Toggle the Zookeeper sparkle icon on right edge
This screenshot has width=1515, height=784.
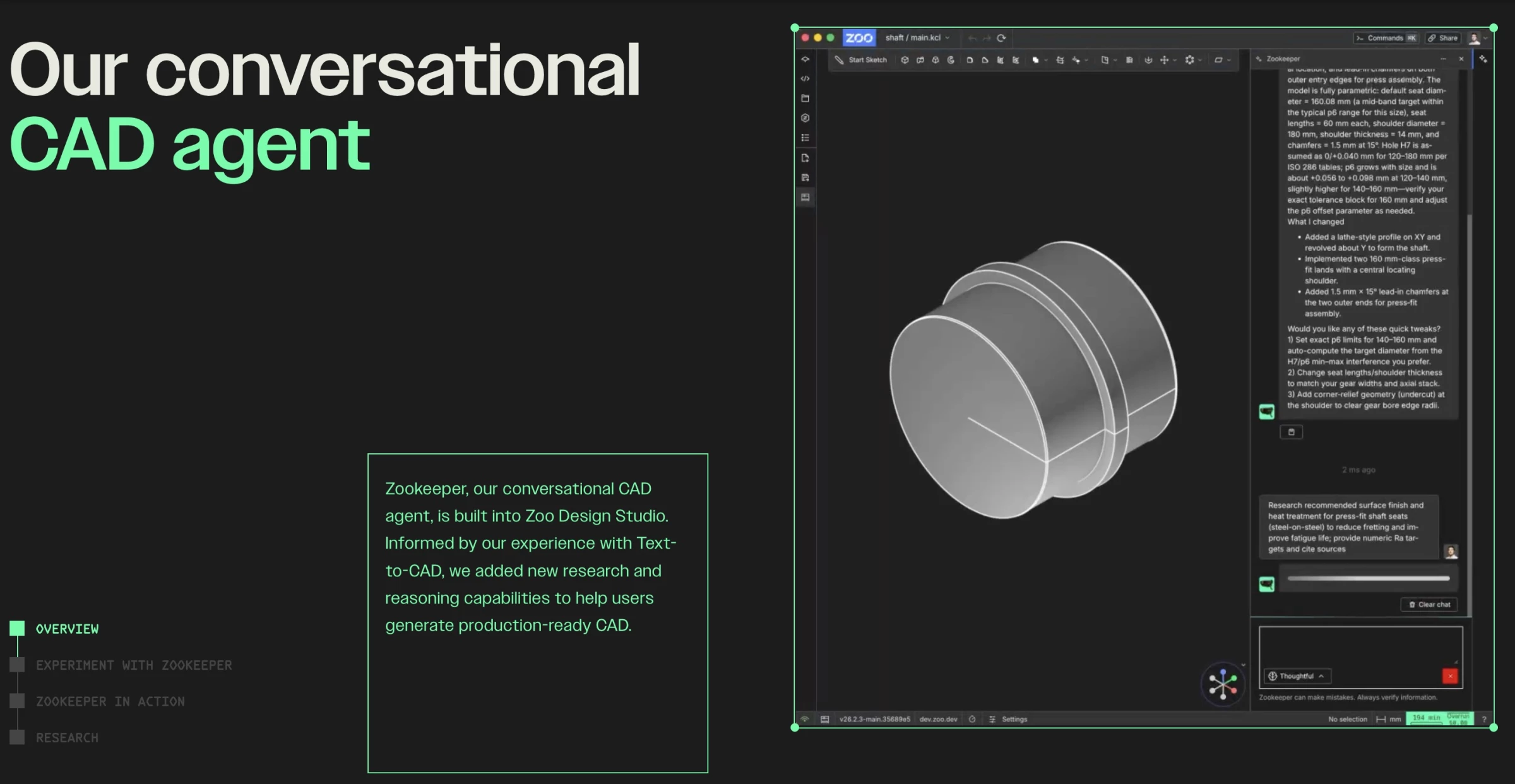pyautogui.click(x=1483, y=59)
